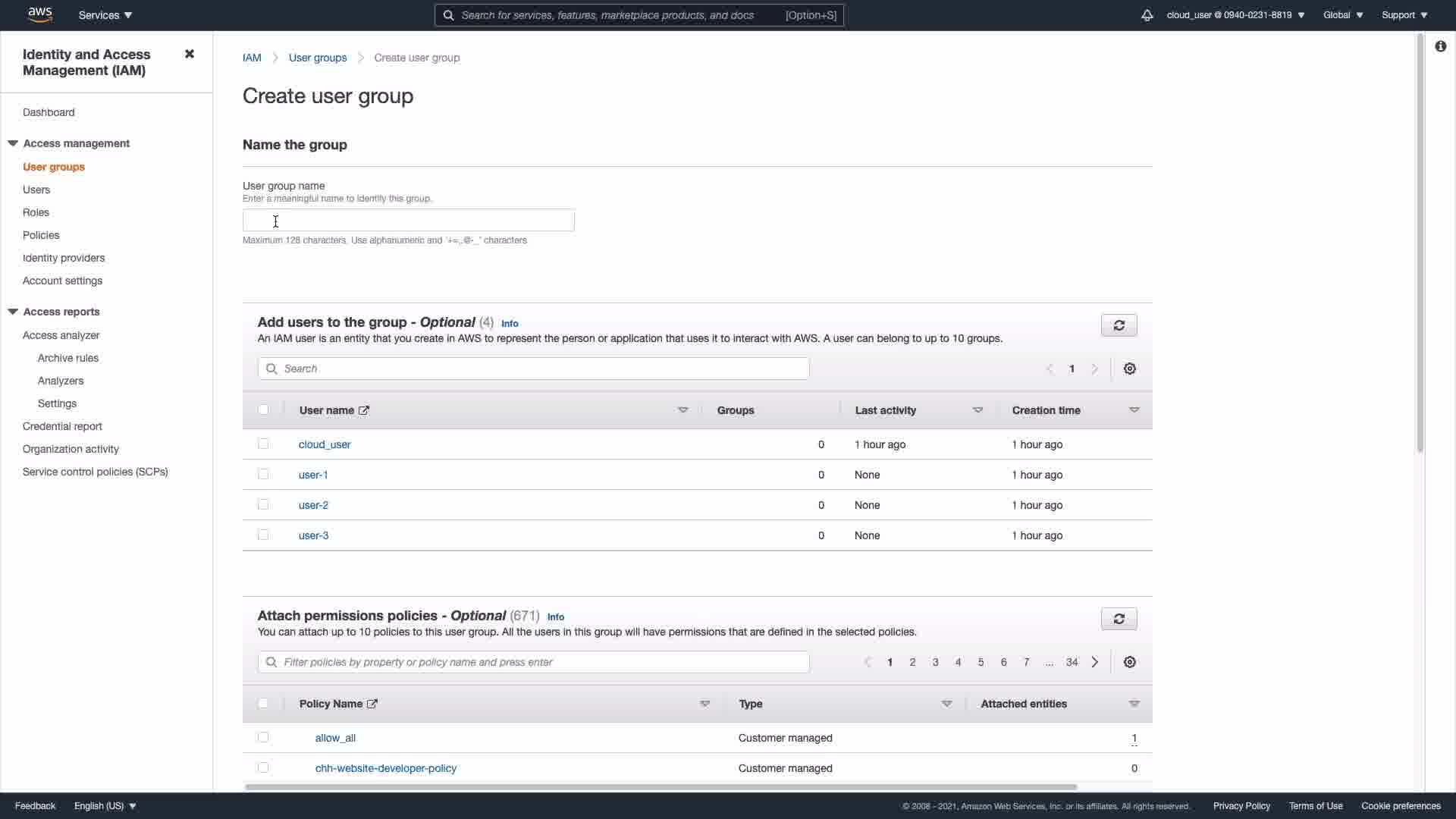Image resolution: width=1456 pixels, height=819 pixels.
Task: Refresh the permissions policies list
Action: (x=1119, y=619)
